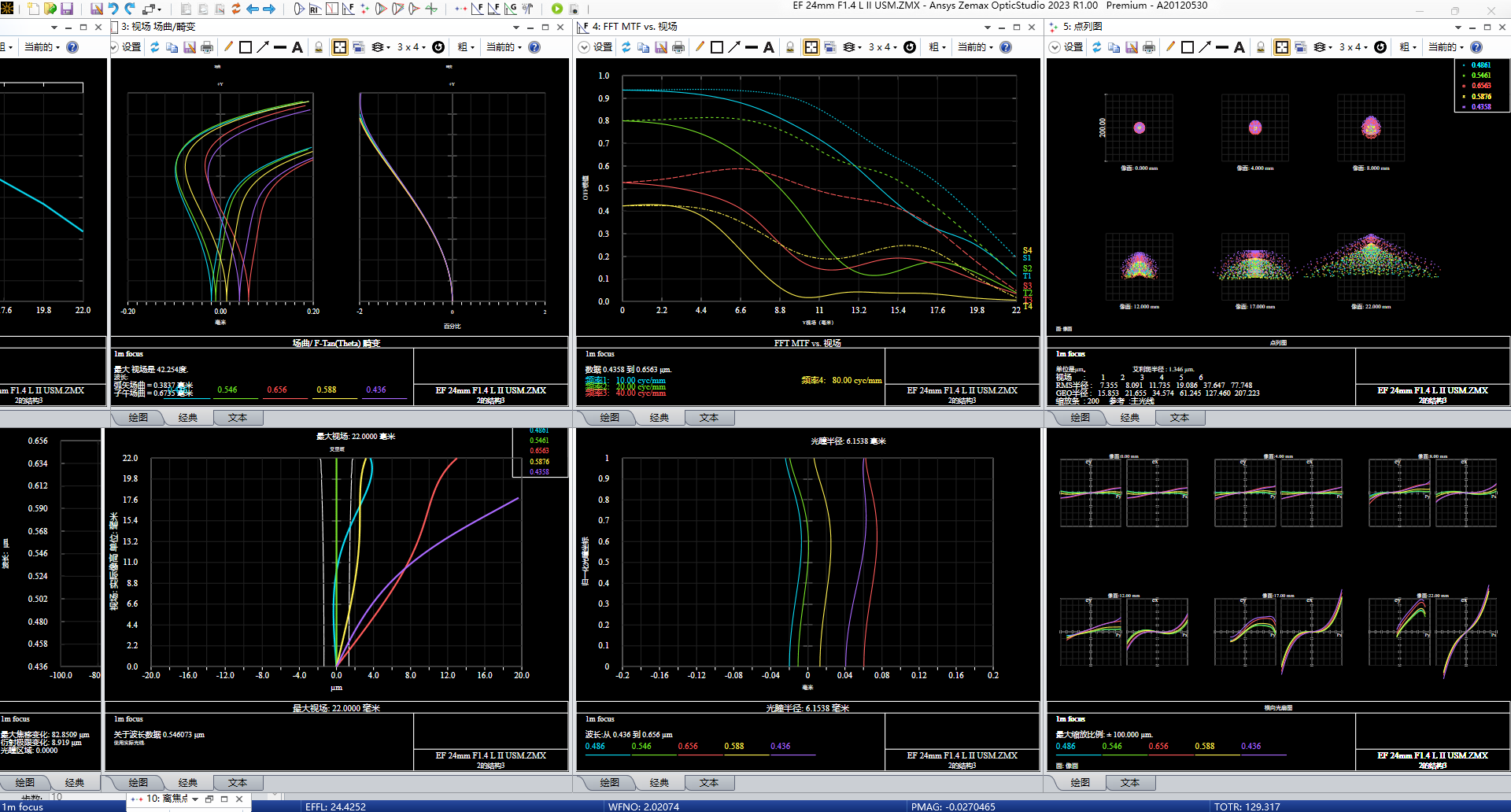Image resolution: width=1511 pixels, height=812 pixels.
Task: Expand settings for the spot diagram window
Action: coord(1055,47)
